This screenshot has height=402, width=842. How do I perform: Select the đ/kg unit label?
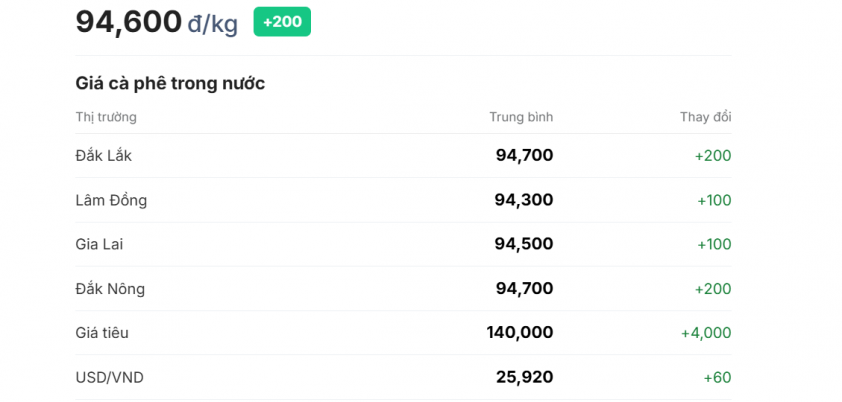pos(213,24)
